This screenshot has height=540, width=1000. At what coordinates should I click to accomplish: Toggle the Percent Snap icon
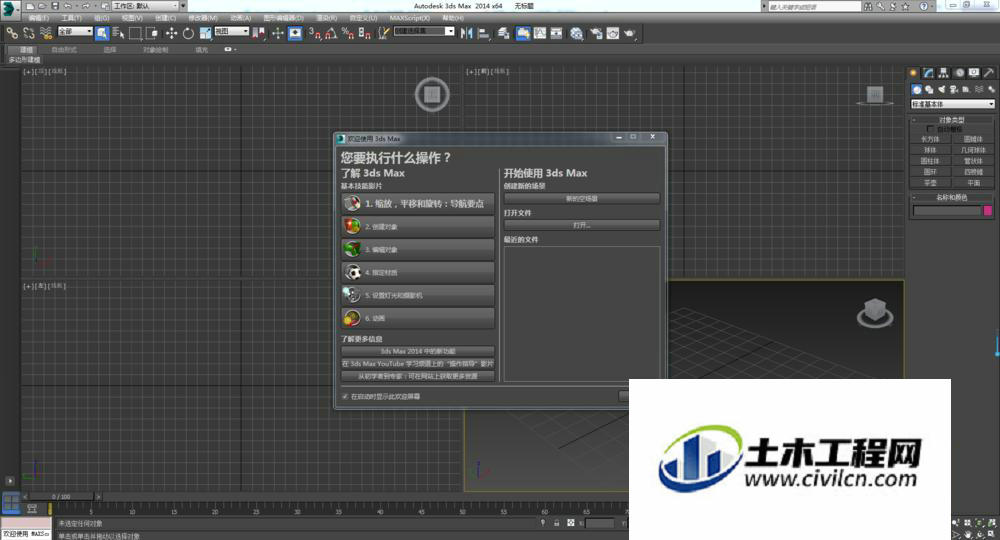348,33
